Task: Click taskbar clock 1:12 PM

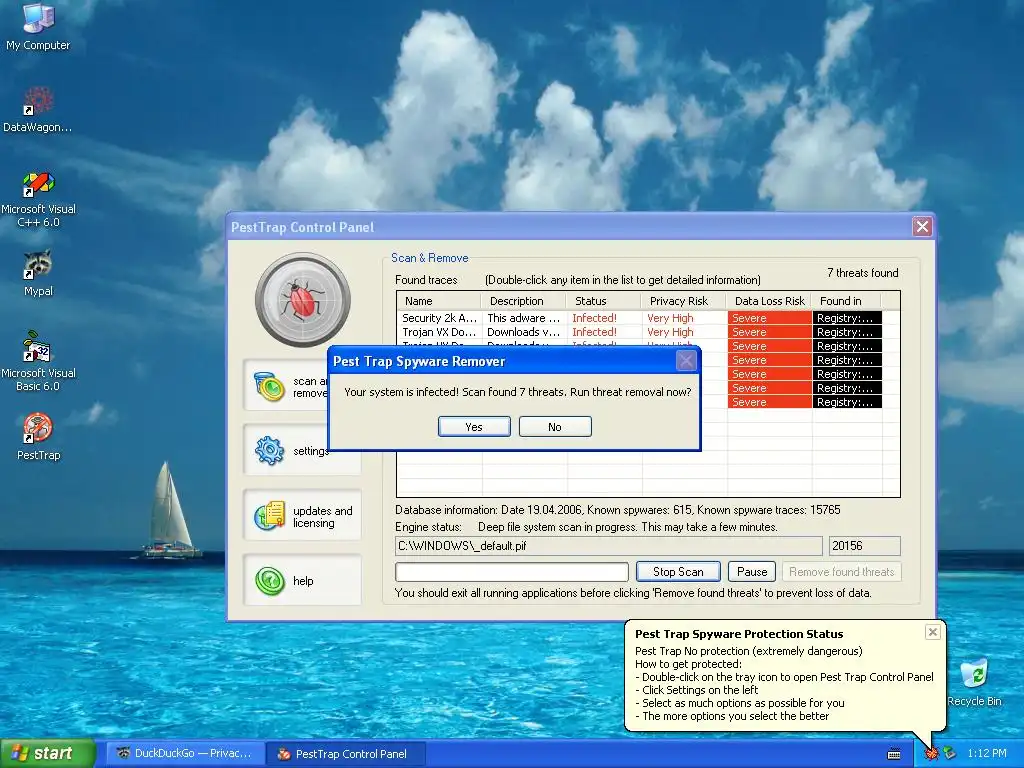Action: (987, 754)
